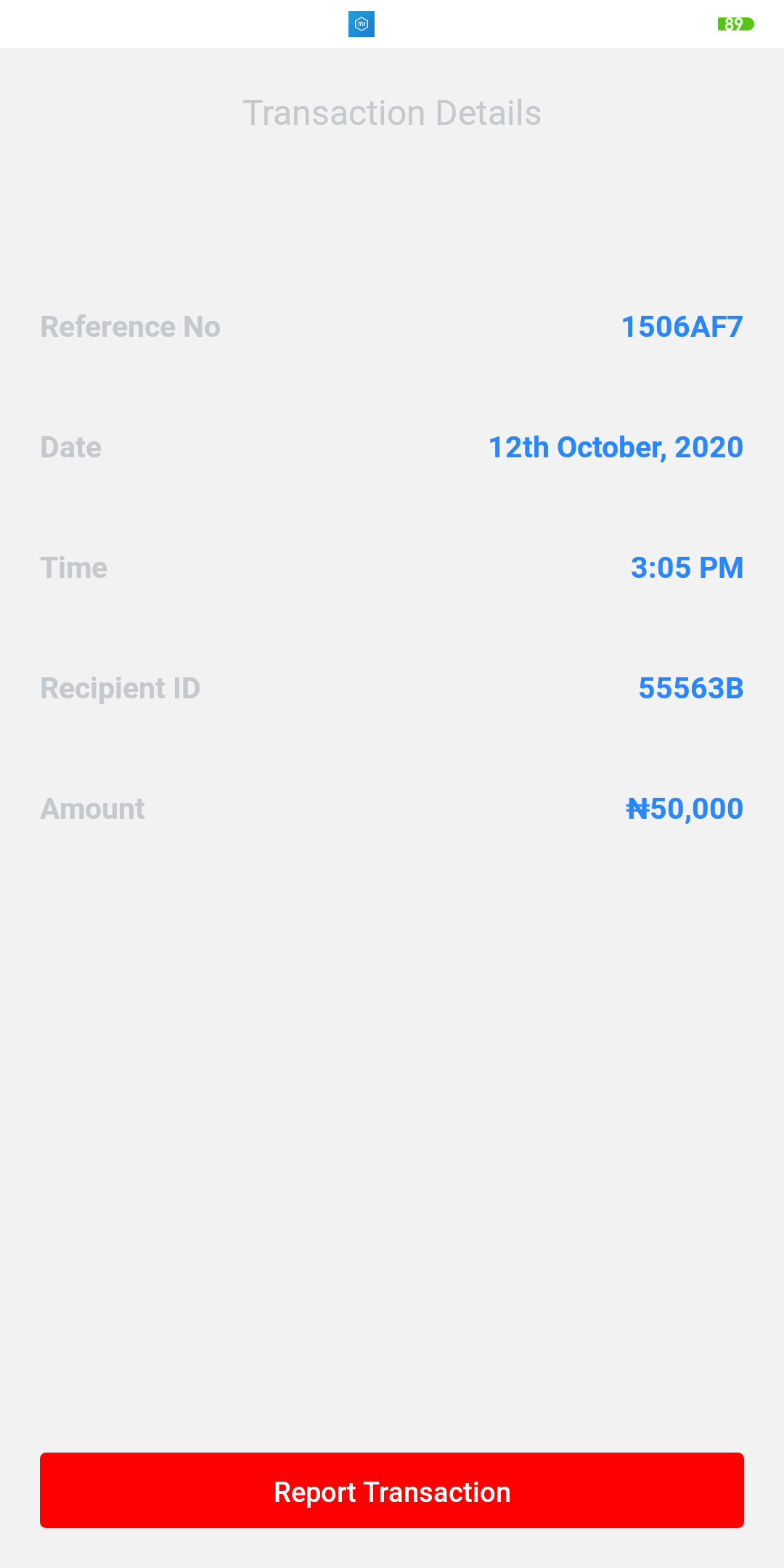Tap the blue Mi app icon in the status bar
Image resolution: width=784 pixels, height=1568 pixels.
click(x=362, y=24)
